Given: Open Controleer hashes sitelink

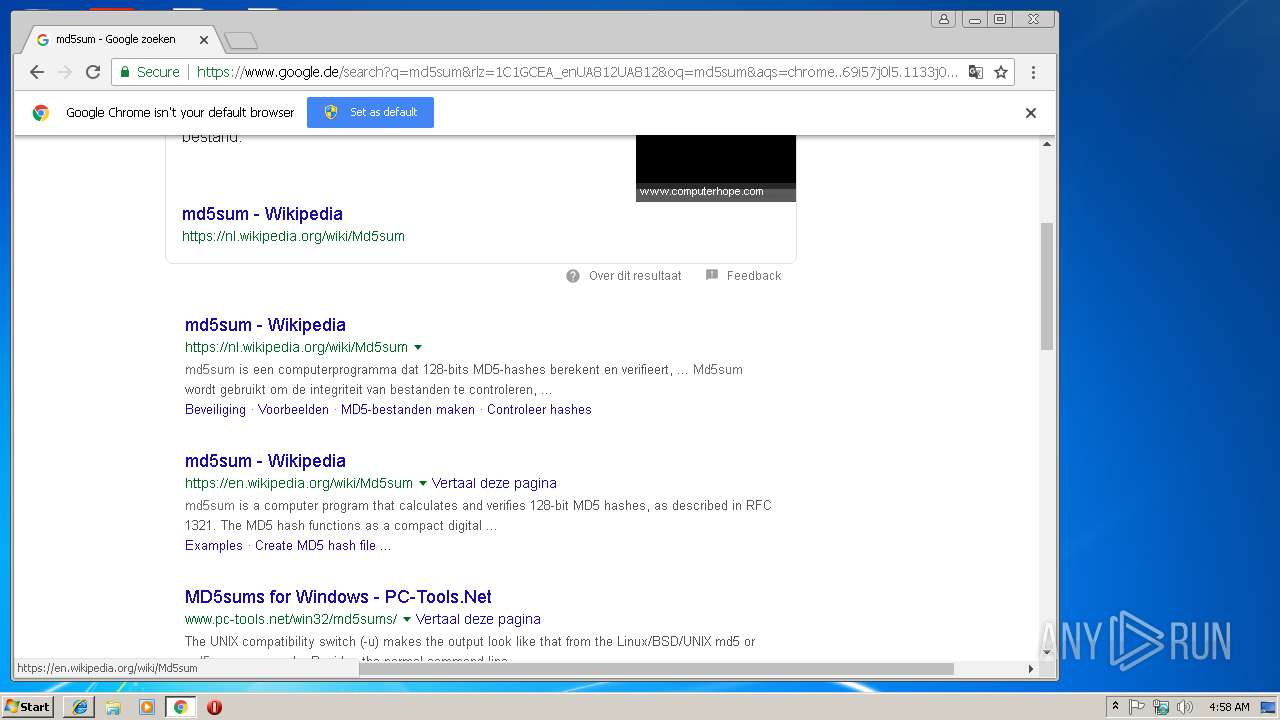Looking at the screenshot, I should (539, 409).
